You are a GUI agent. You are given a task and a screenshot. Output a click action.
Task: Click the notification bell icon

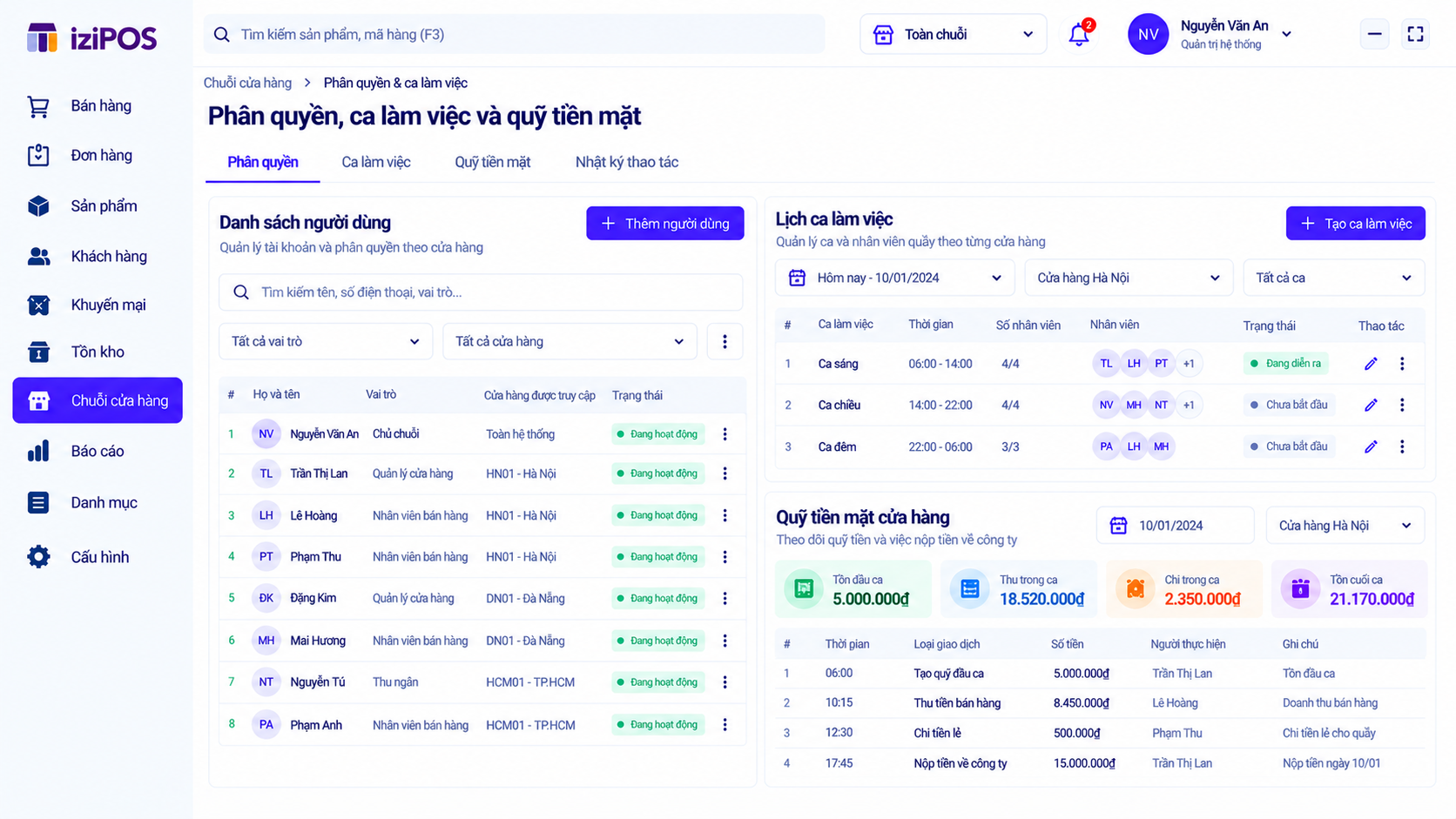pyautogui.click(x=1079, y=35)
